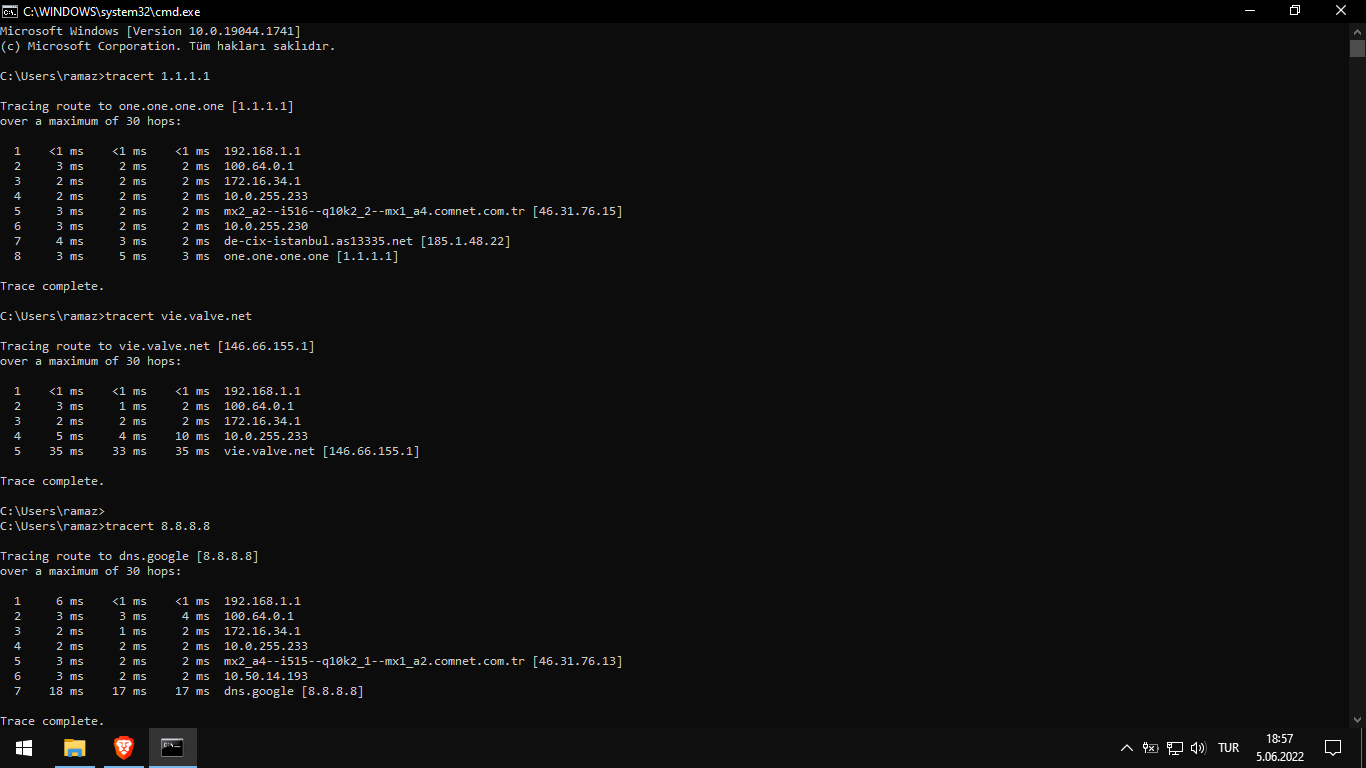Click the scrollbar up arrow
This screenshot has width=1366, height=768.
[x=1357, y=32]
